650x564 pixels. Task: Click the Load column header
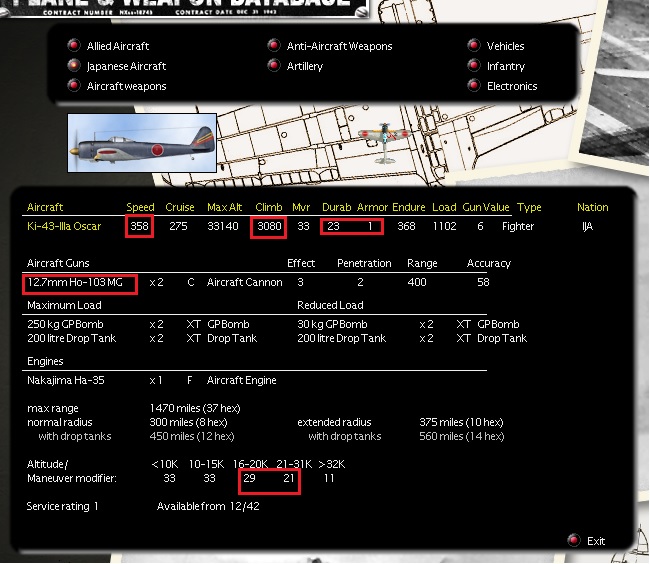pos(444,207)
